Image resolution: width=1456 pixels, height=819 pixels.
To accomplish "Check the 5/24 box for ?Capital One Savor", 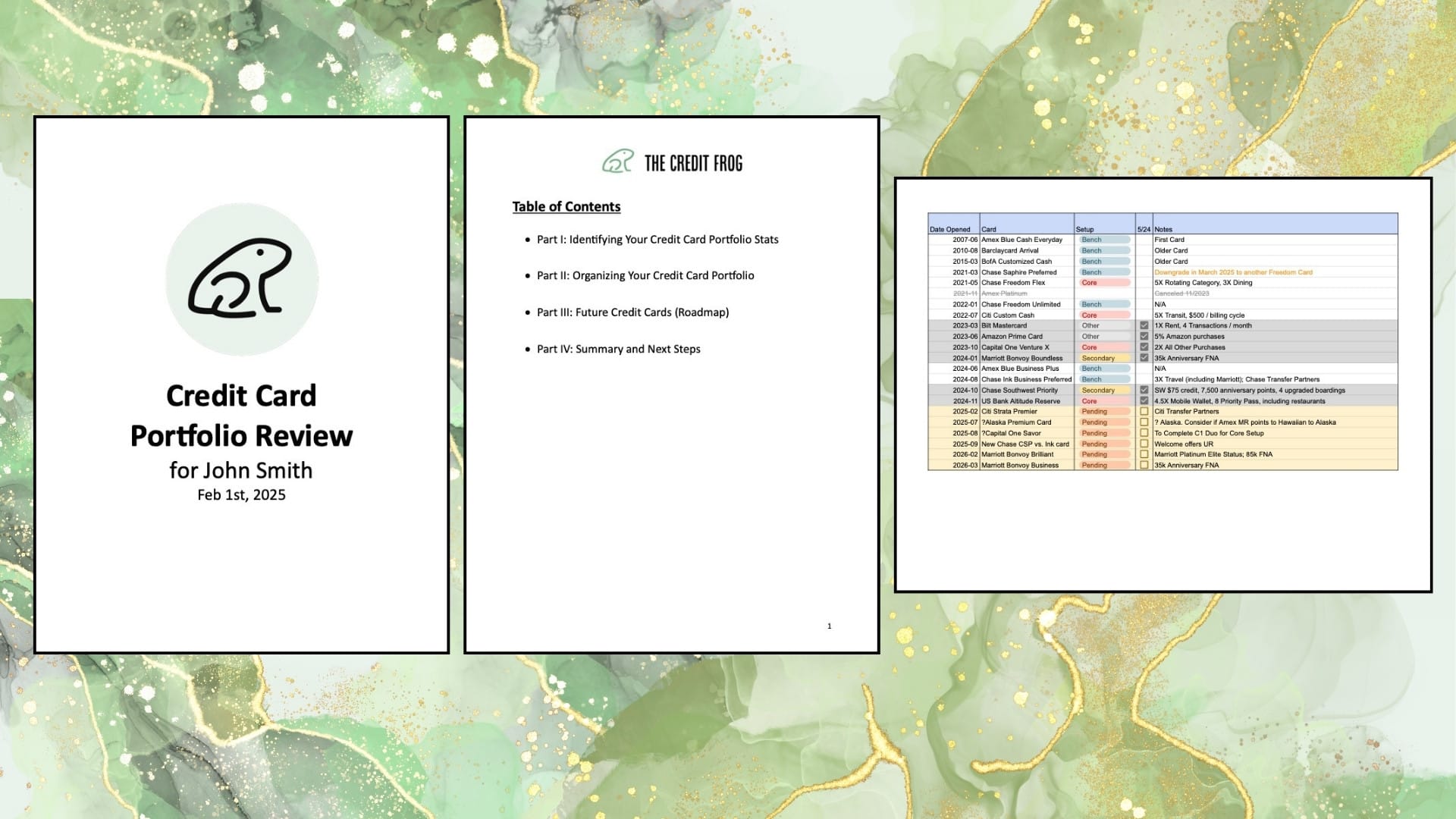I will 1144,433.
